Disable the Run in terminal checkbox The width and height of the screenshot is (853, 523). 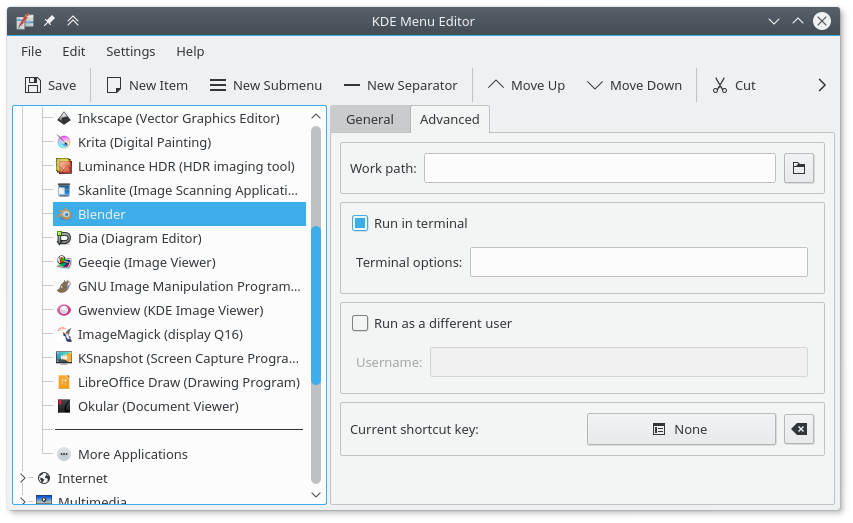(360, 223)
